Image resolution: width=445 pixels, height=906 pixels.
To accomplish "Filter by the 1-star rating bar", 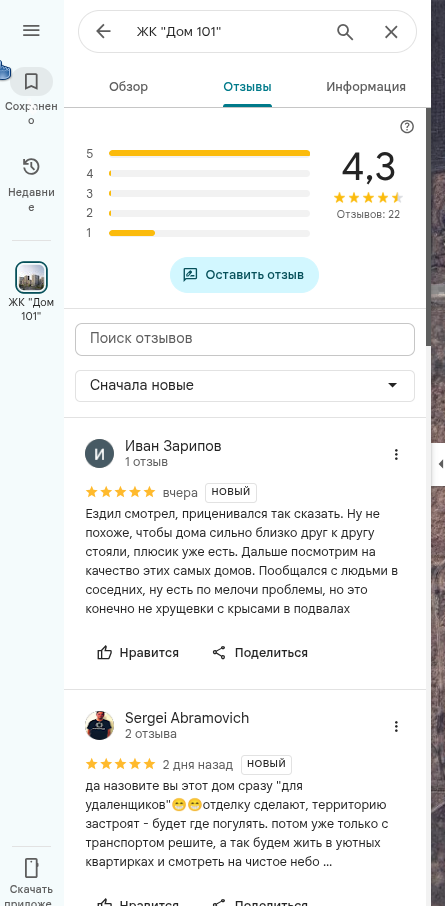I will click(x=209, y=233).
